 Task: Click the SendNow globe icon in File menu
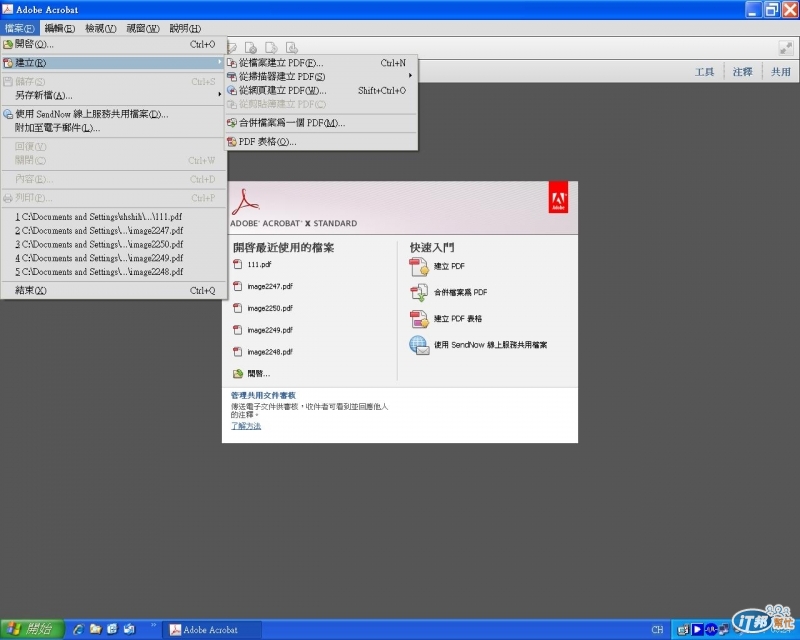[x=8, y=114]
